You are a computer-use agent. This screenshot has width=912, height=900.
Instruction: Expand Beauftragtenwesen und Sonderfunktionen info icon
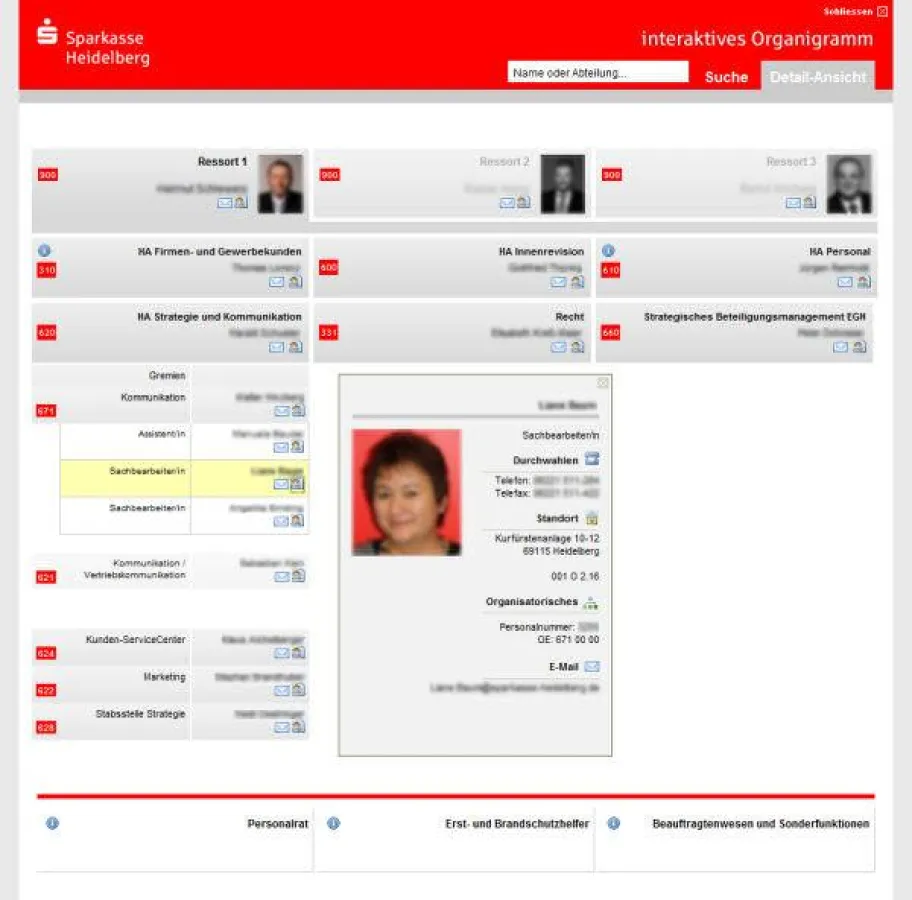pyautogui.click(x=613, y=823)
